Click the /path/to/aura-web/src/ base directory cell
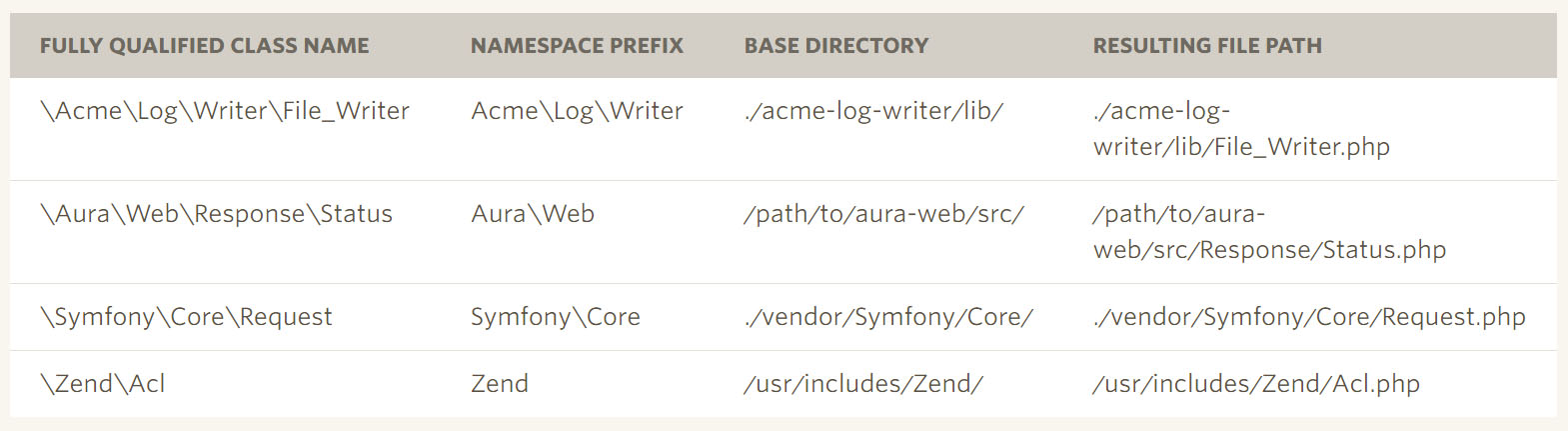Image resolution: width=1568 pixels, height=431 pixels. click(882, 214)
